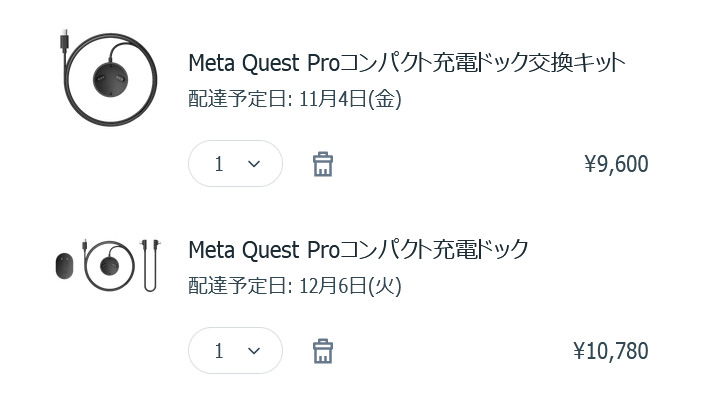Screen dimensions: 717x396
Task: Click chevron arrow beside ¥9,600 item quantity
Action: click(x=254, y=164)
